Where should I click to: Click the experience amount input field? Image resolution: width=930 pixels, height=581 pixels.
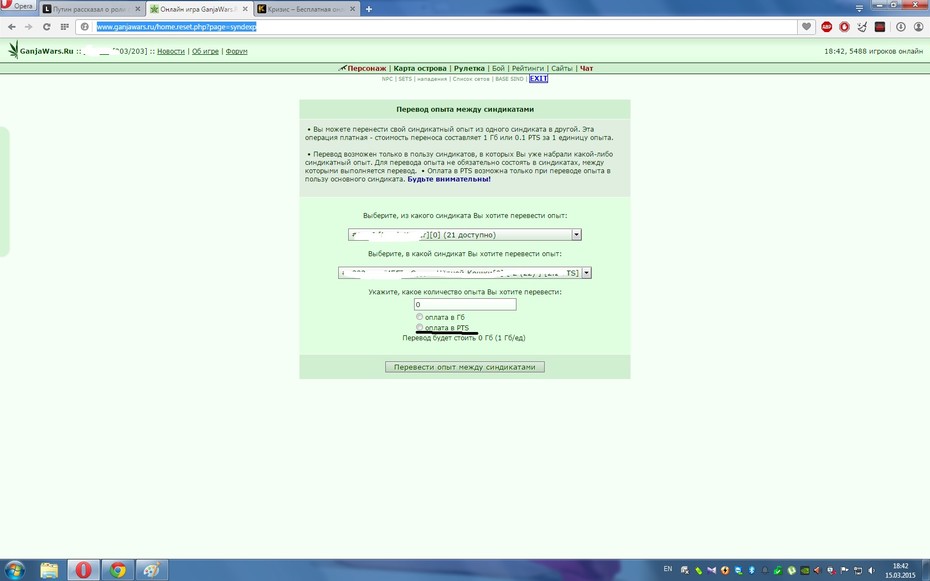[x=465, y=304]
